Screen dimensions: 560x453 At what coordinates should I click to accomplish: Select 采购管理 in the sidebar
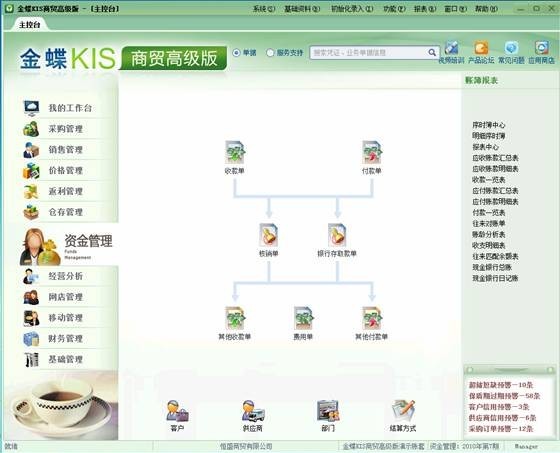(x=66, y=129)
